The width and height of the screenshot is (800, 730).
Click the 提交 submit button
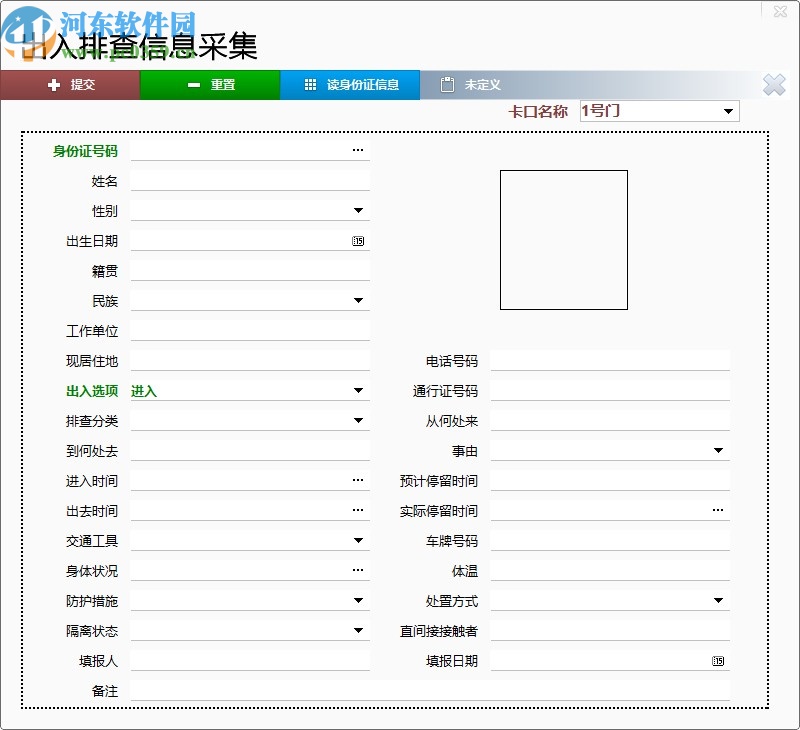click(70, 84)
